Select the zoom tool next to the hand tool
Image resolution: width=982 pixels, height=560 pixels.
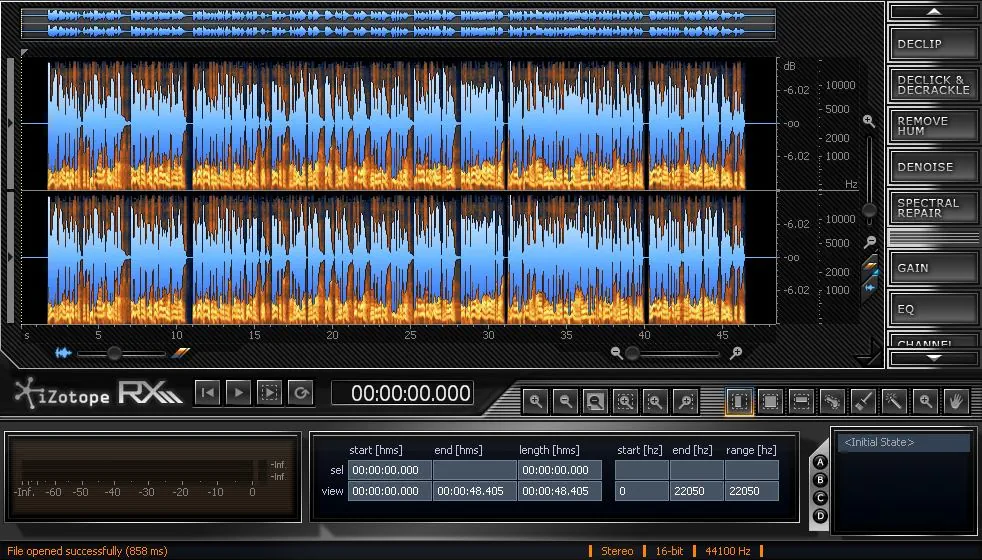(925, 401)
